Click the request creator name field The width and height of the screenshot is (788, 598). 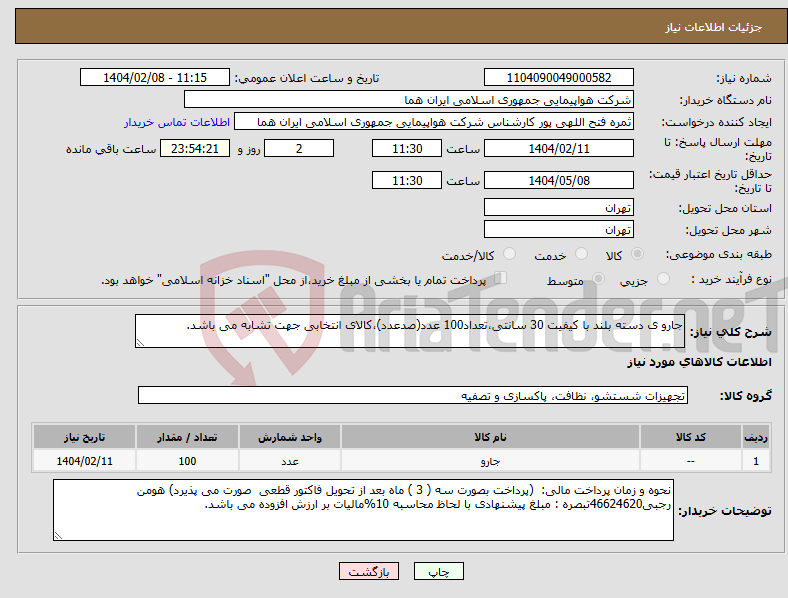click(x=434, y=122)
